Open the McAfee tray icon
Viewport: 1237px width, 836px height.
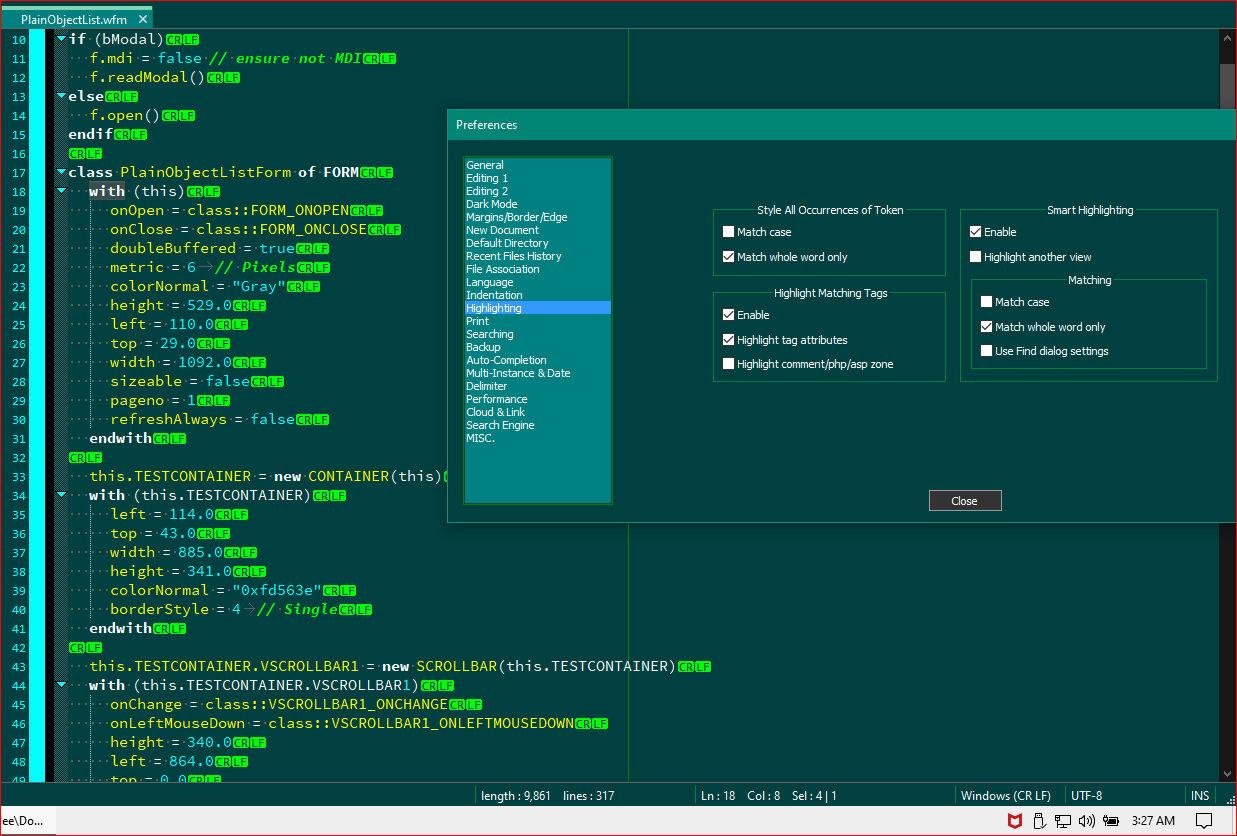coord(1014,821)
